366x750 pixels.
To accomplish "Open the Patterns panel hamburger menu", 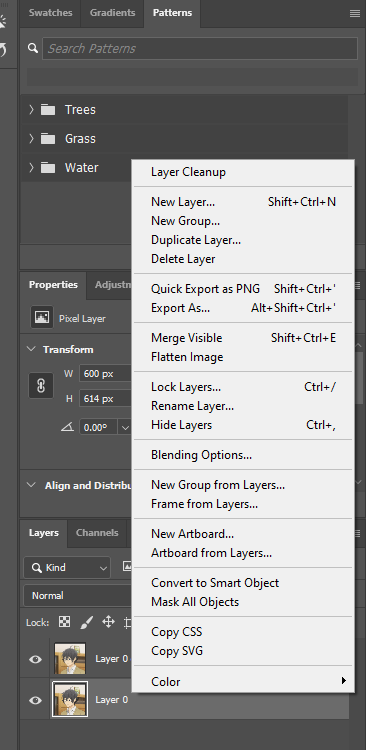I will click(355, 13).
